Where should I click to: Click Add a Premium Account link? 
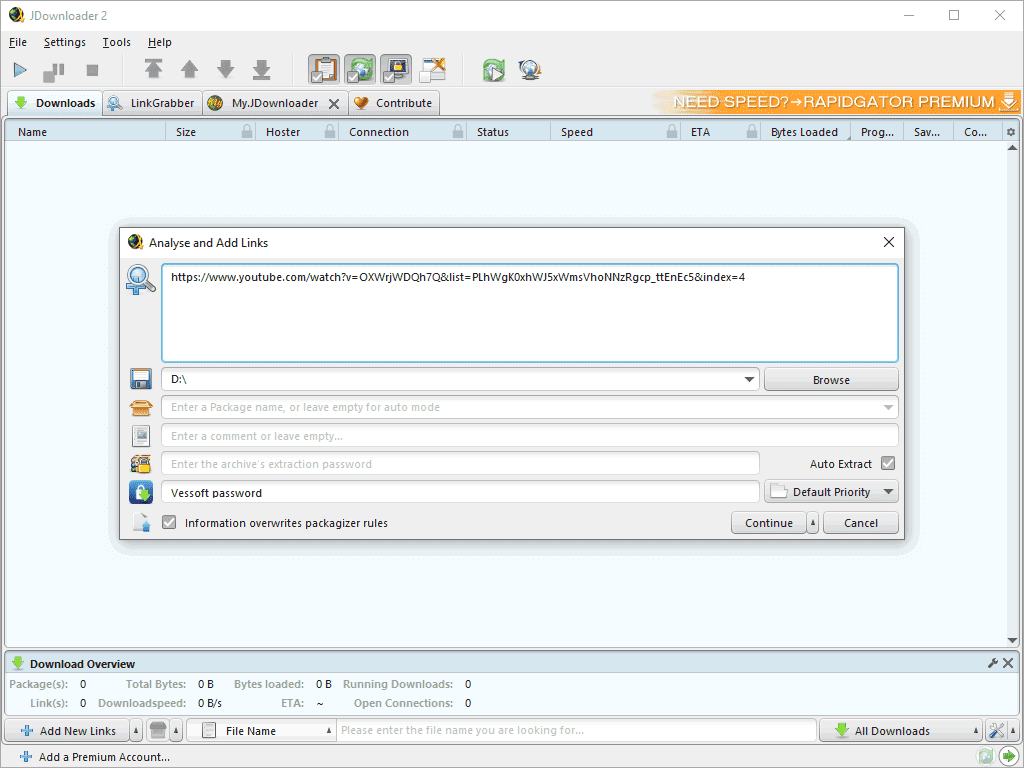coord(95,757)
